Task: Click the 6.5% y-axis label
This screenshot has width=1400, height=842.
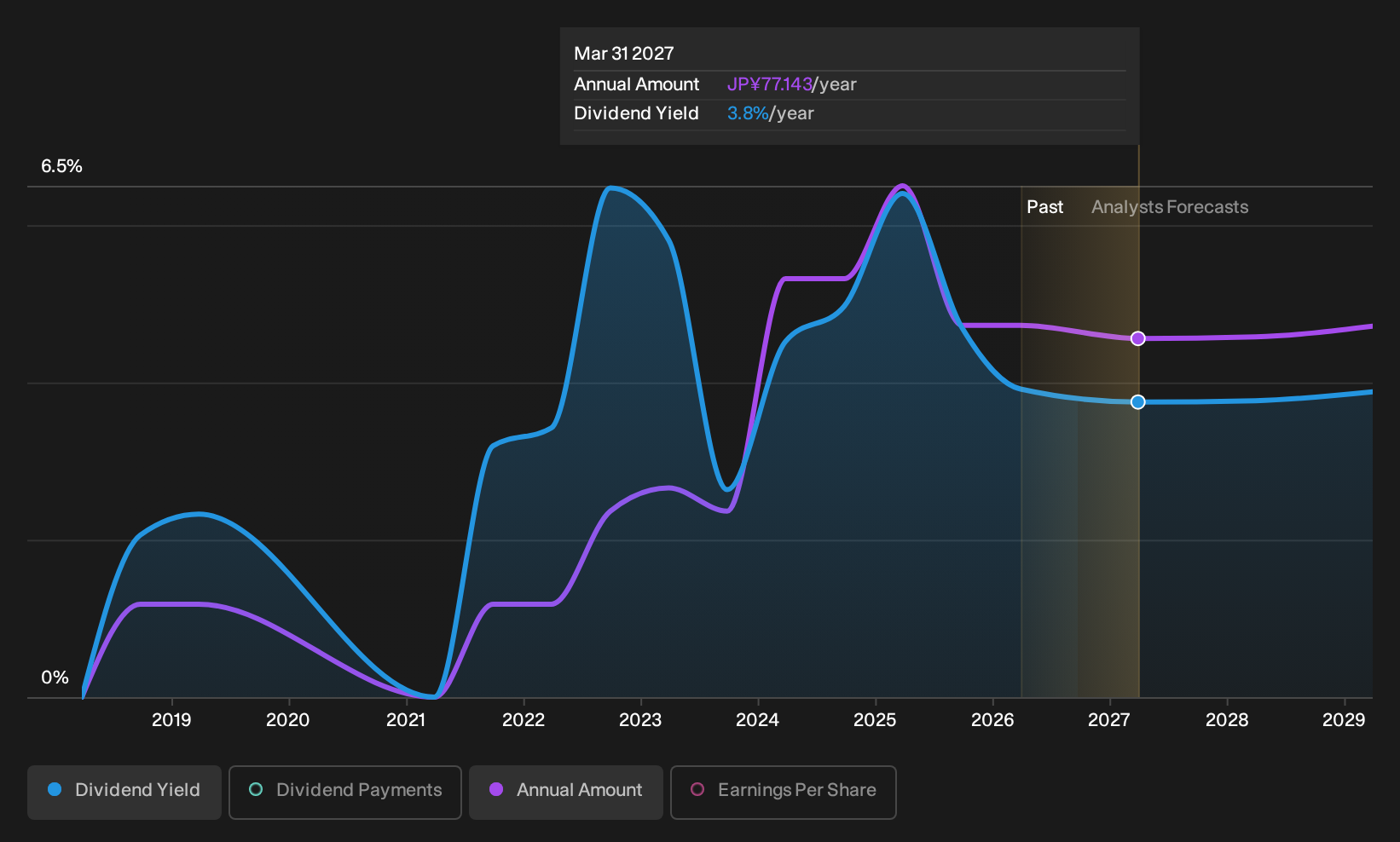Action: (61, 166)
